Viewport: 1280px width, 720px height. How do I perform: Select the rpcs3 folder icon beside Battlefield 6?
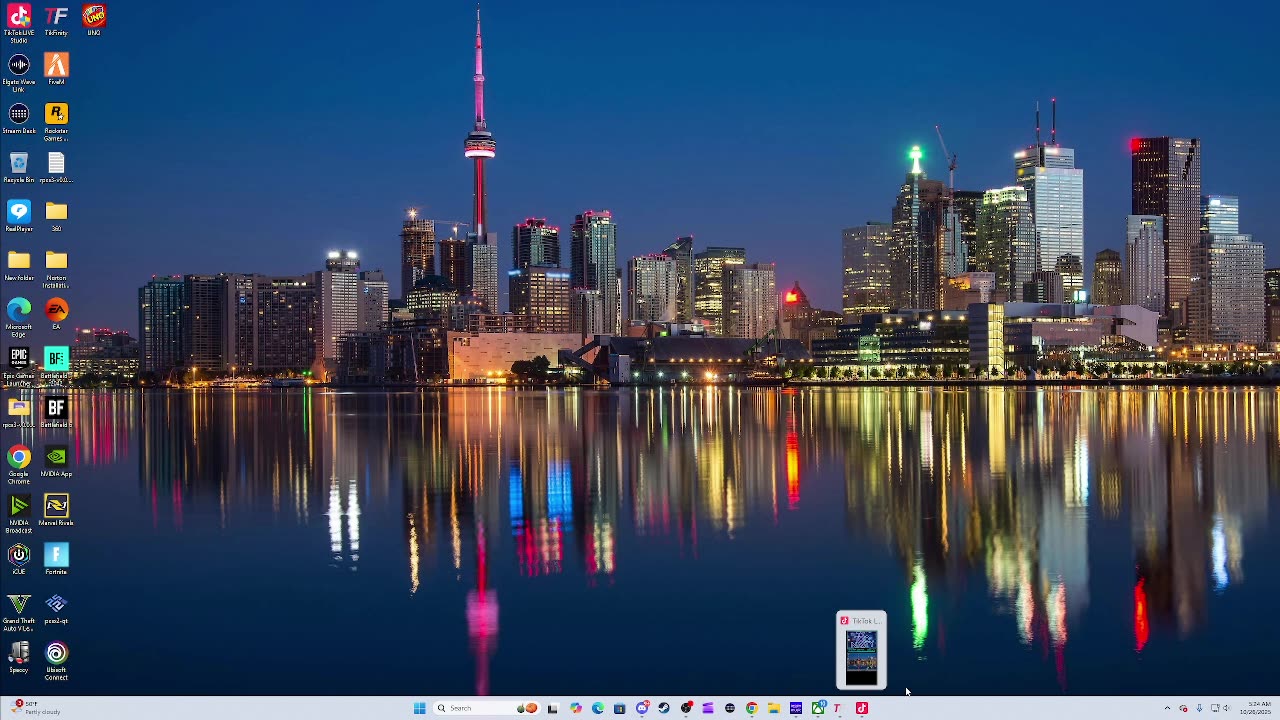19,412
